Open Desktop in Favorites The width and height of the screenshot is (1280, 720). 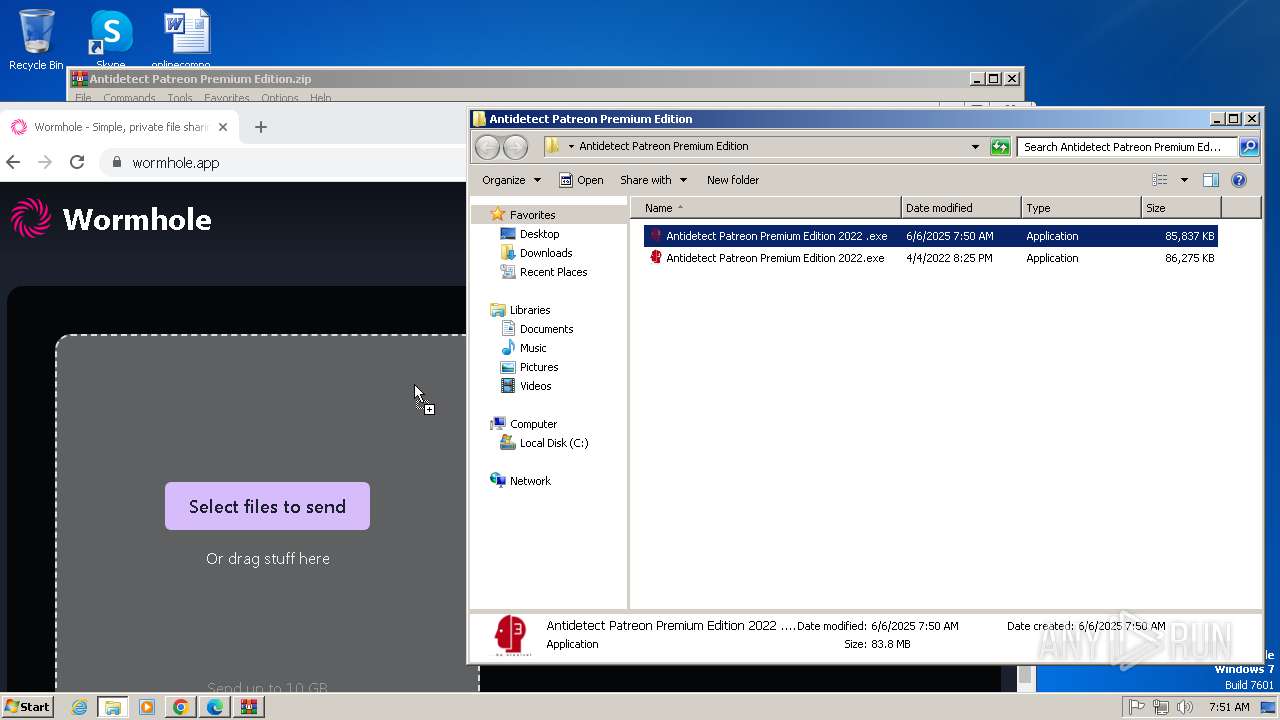point(539,234)
